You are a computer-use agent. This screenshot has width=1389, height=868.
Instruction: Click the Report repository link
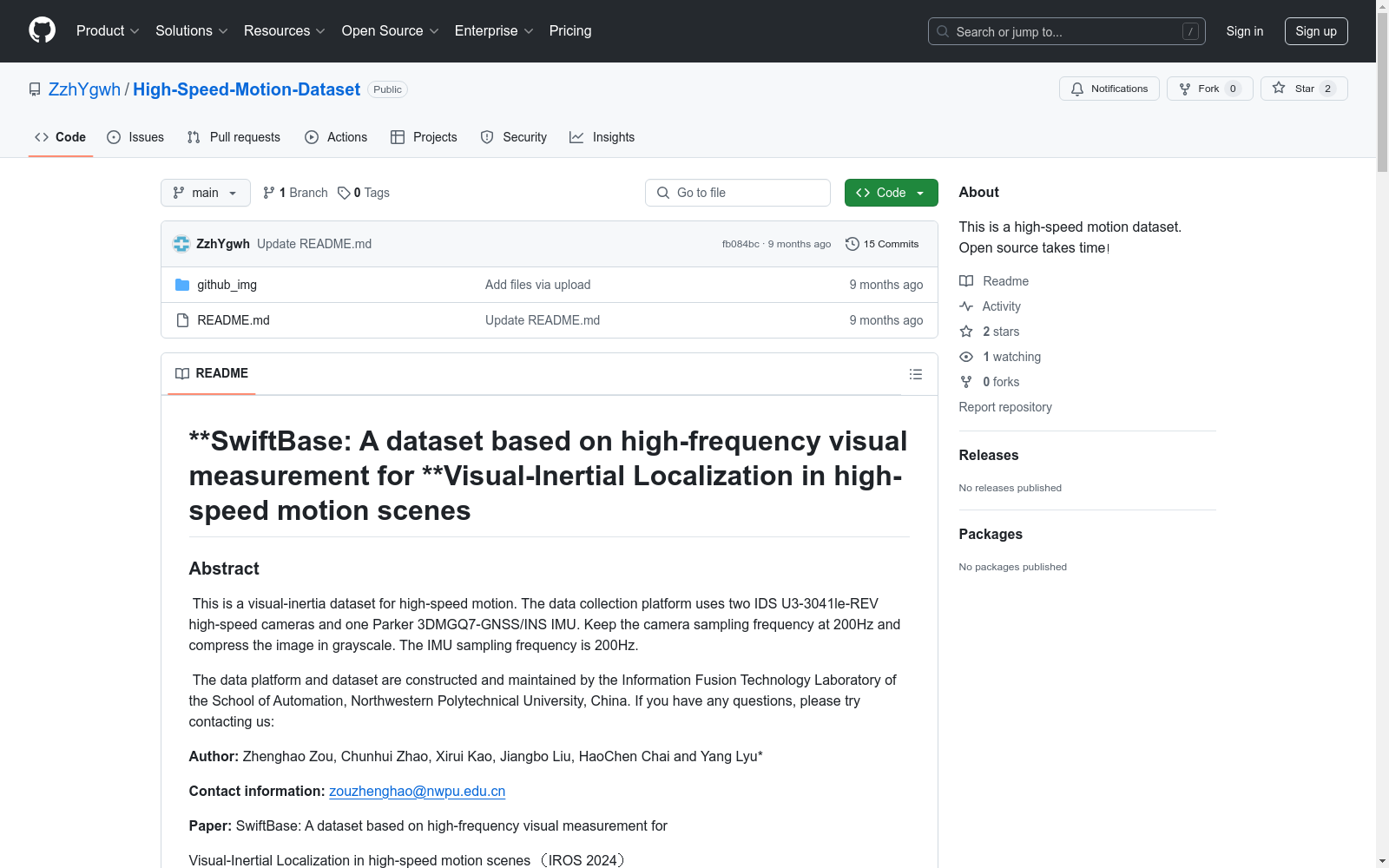[1005, 407]
